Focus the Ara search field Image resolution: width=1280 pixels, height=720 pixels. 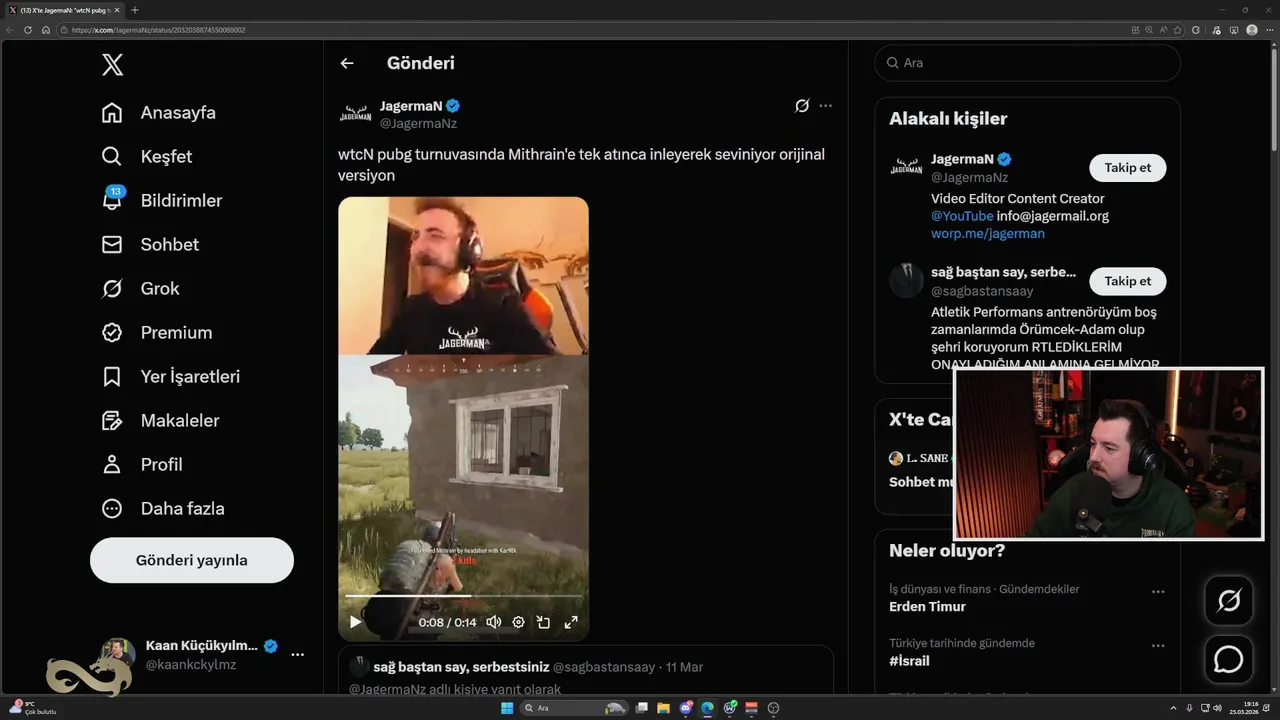(x=1027, y=62)
